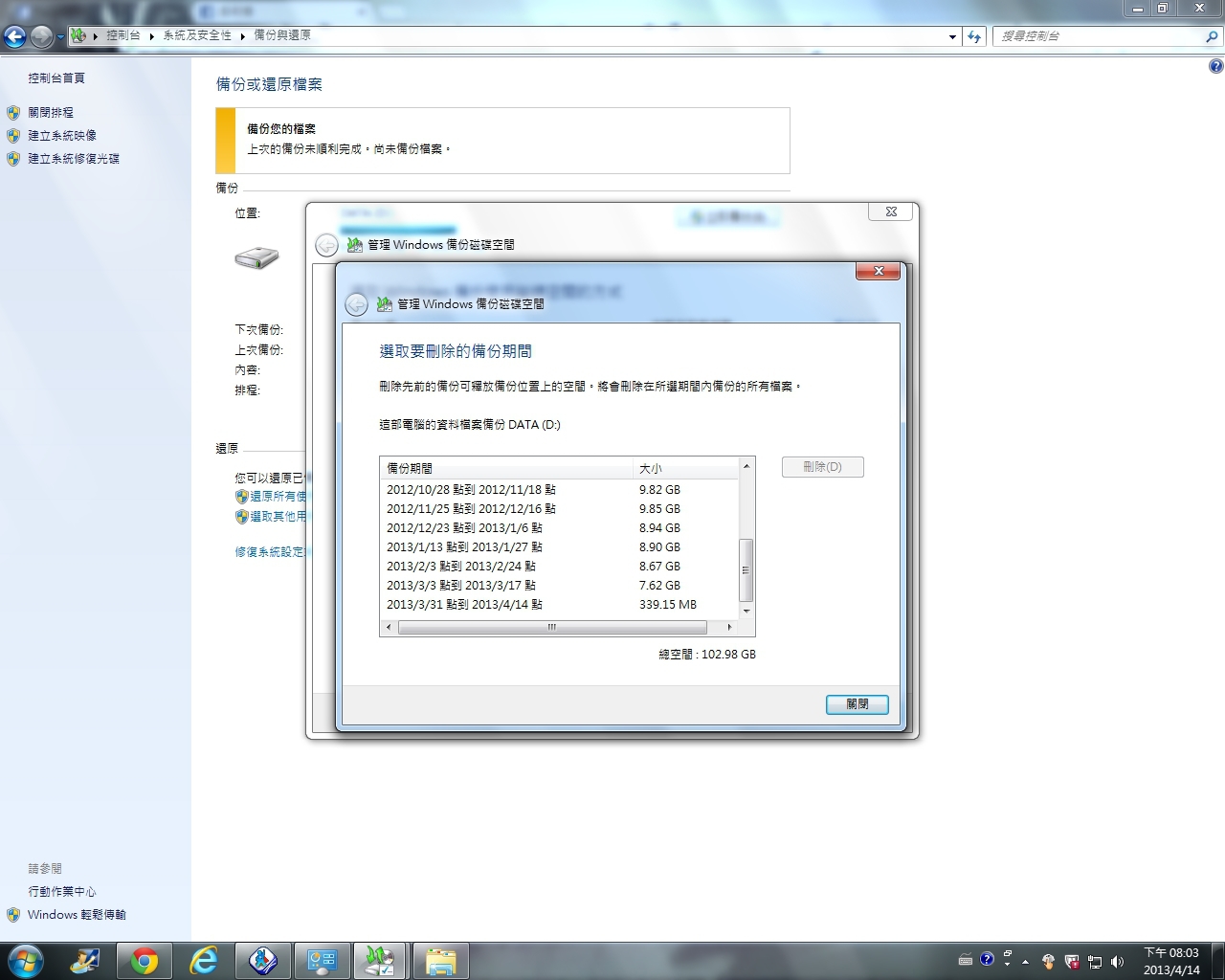The image size is (1225, 980).
Task: Click the vertical scrollbar thumb in backup list
Action: click(746, 569)
